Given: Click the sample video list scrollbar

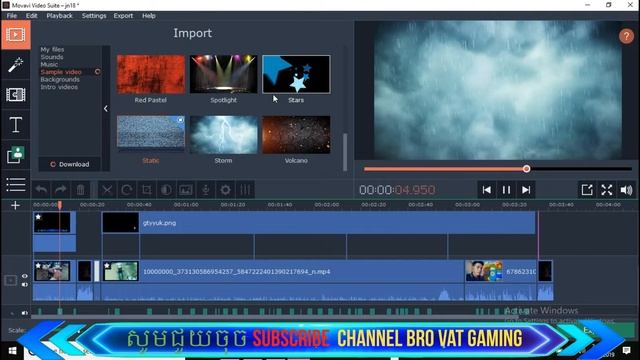Looking at the screenshot, I should tap(345, 152).
